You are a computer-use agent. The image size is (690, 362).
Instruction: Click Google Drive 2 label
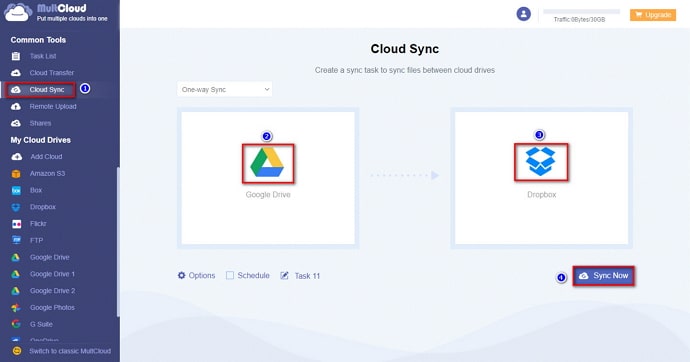pos(52,291)
